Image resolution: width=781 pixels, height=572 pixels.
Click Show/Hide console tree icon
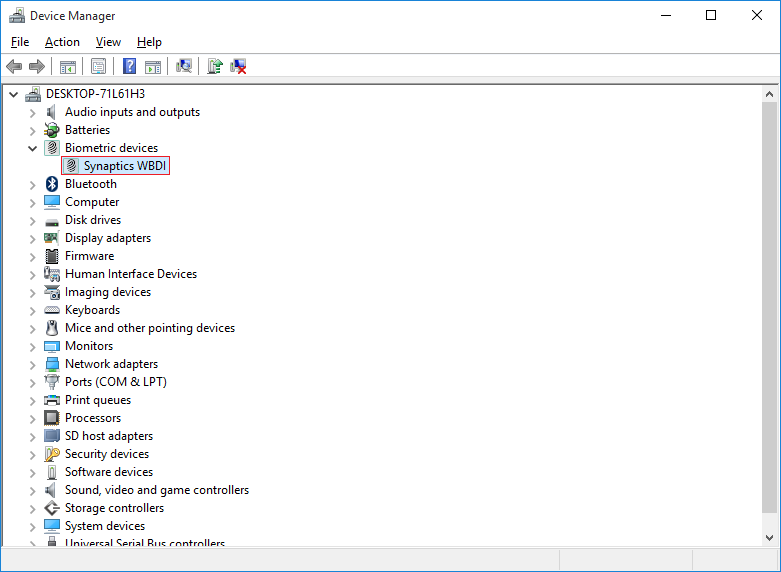tap(68, 66)
